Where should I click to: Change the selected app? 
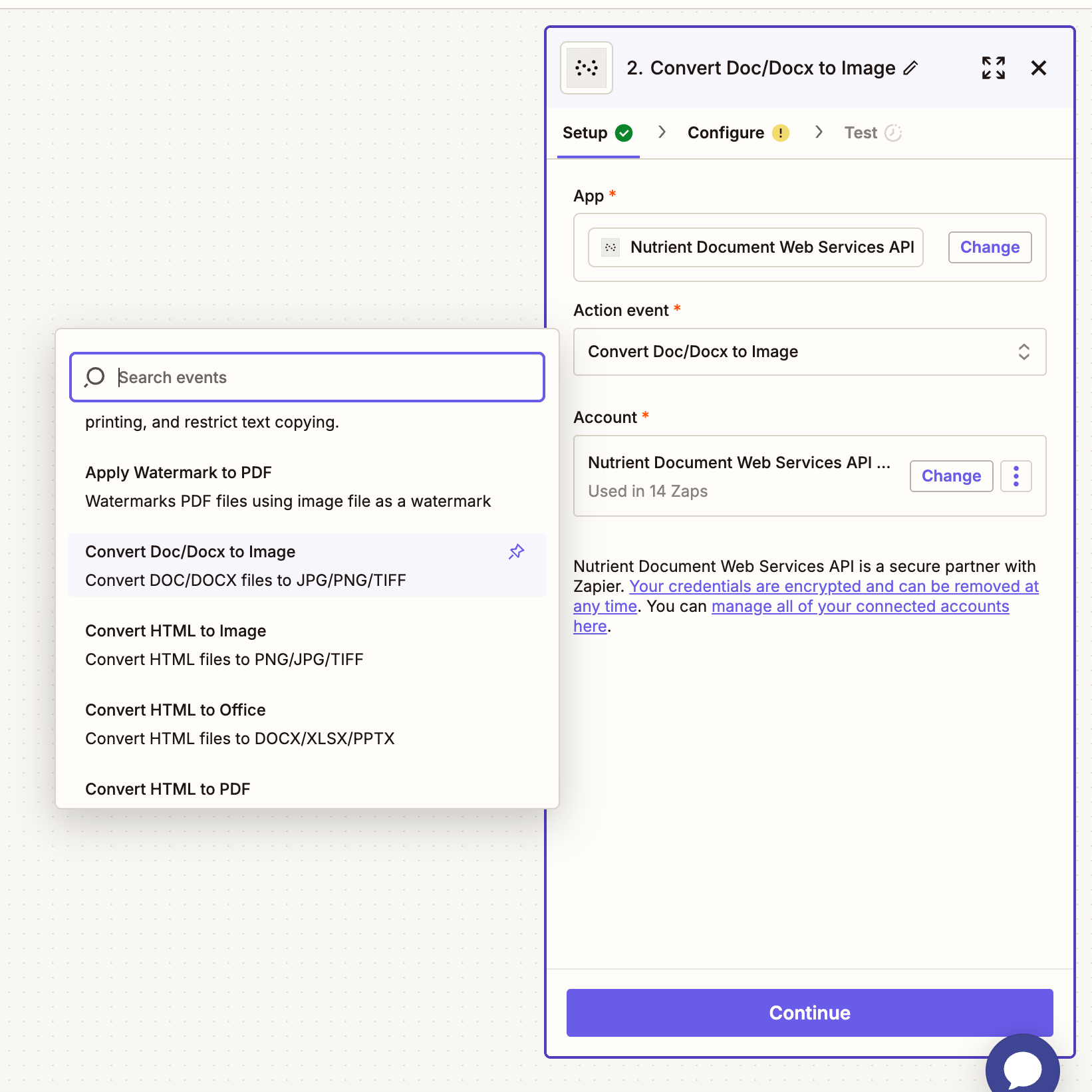click(x=990, y=247)
